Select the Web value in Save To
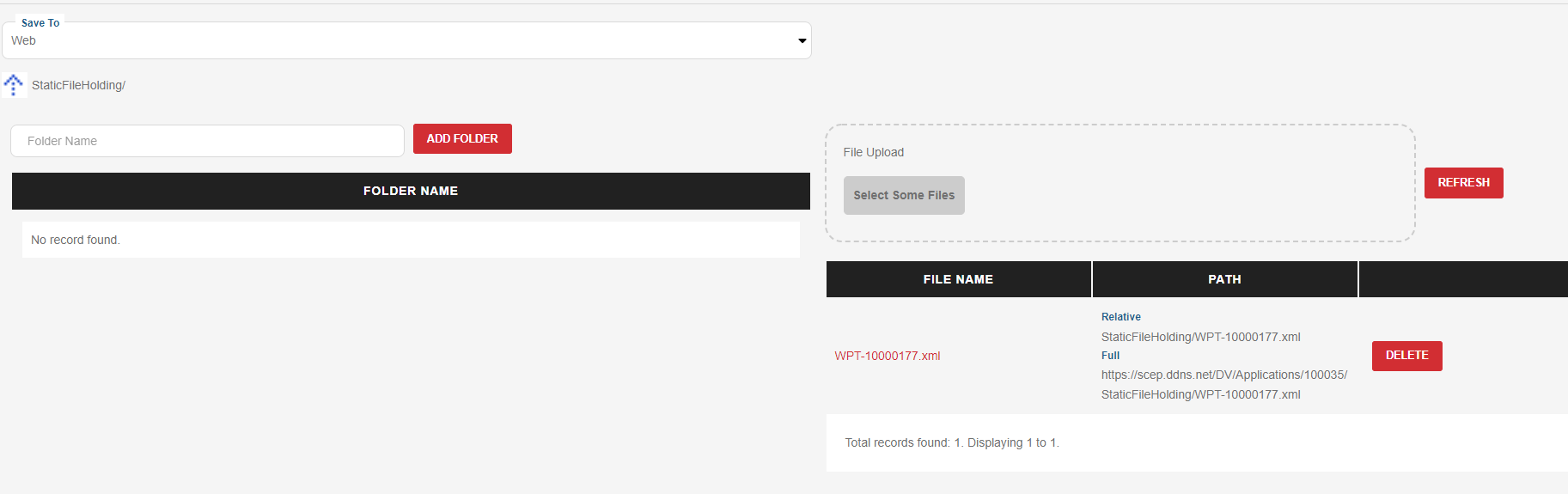The height and width of the screenshot is (494, 1568). 24,40
